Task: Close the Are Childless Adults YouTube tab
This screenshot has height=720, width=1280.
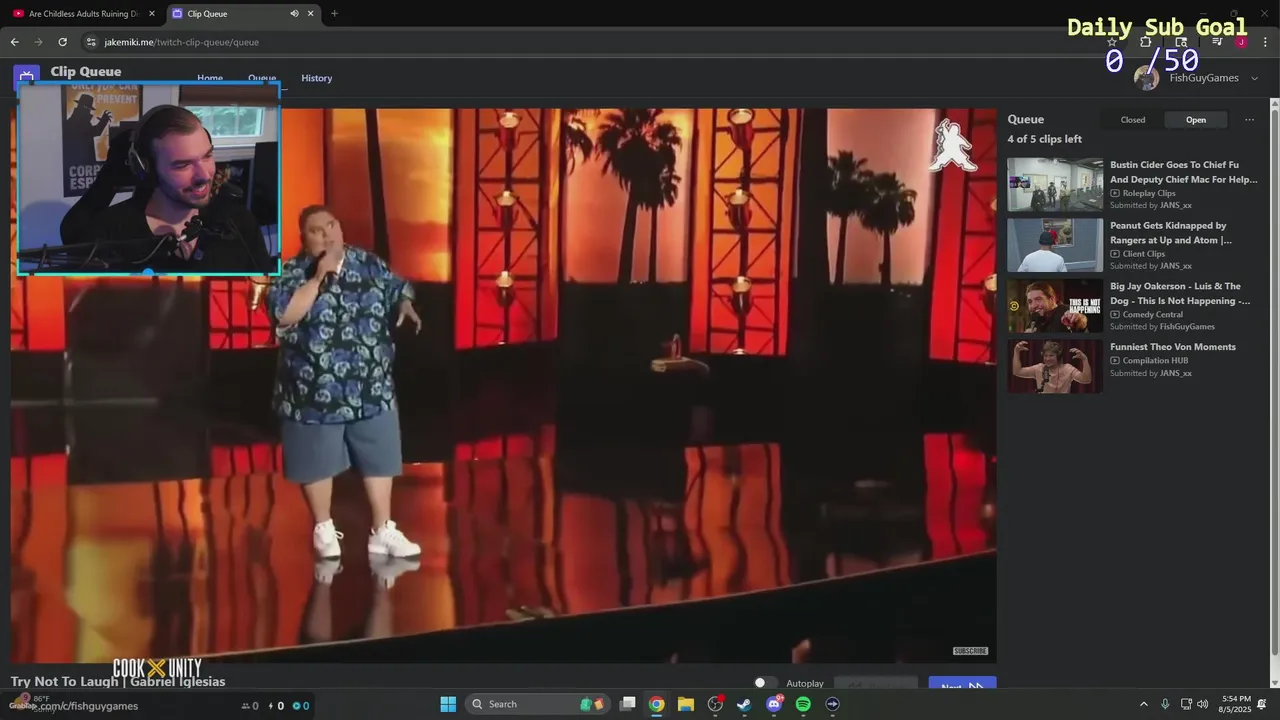Action: [152, 14]
